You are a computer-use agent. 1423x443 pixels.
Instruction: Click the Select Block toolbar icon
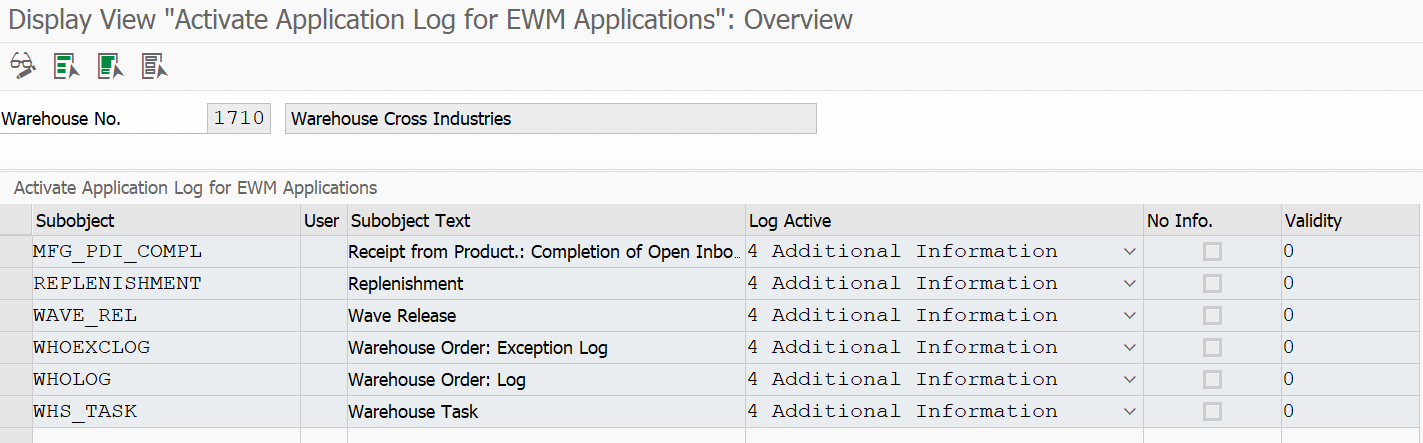point(110,66)
